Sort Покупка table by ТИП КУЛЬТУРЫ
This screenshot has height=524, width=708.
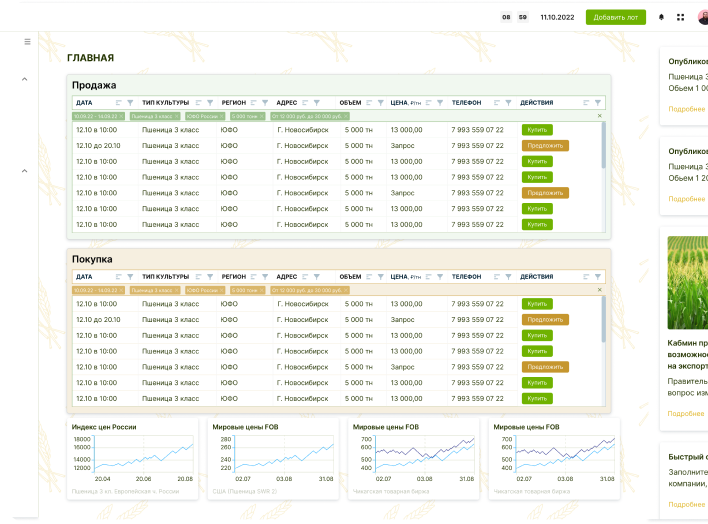pos(198,276)
